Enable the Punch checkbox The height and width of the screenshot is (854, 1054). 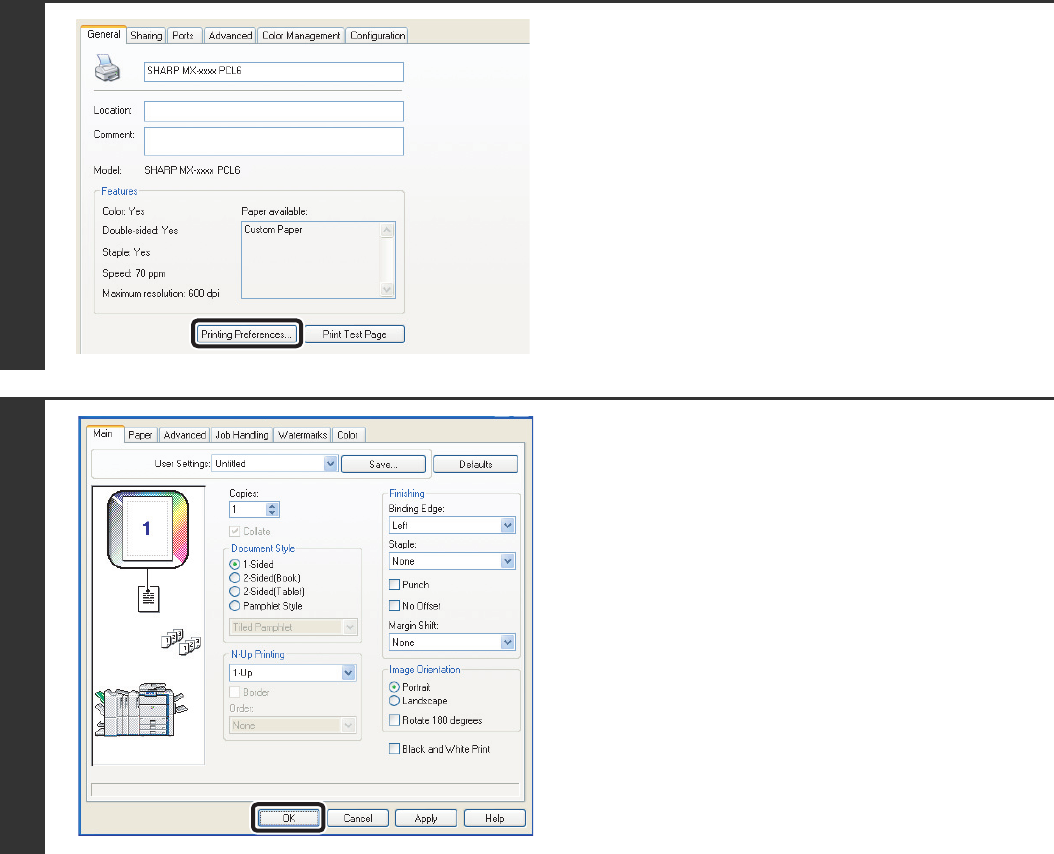point(395,585)
